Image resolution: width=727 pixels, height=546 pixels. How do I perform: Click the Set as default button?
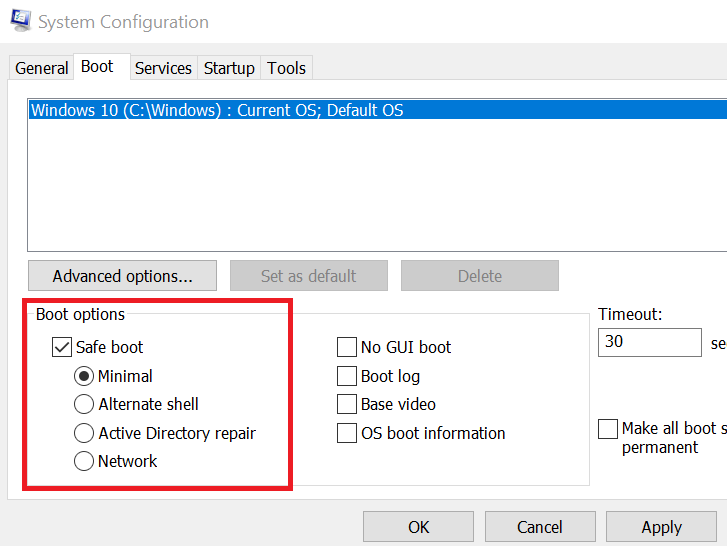[309, 276]
